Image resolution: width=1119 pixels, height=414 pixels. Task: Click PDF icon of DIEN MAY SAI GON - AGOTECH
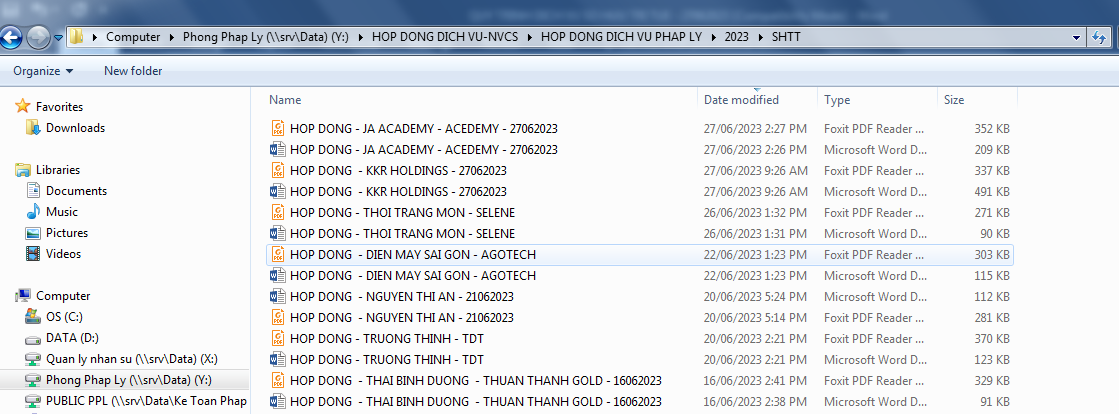(278, 254)
